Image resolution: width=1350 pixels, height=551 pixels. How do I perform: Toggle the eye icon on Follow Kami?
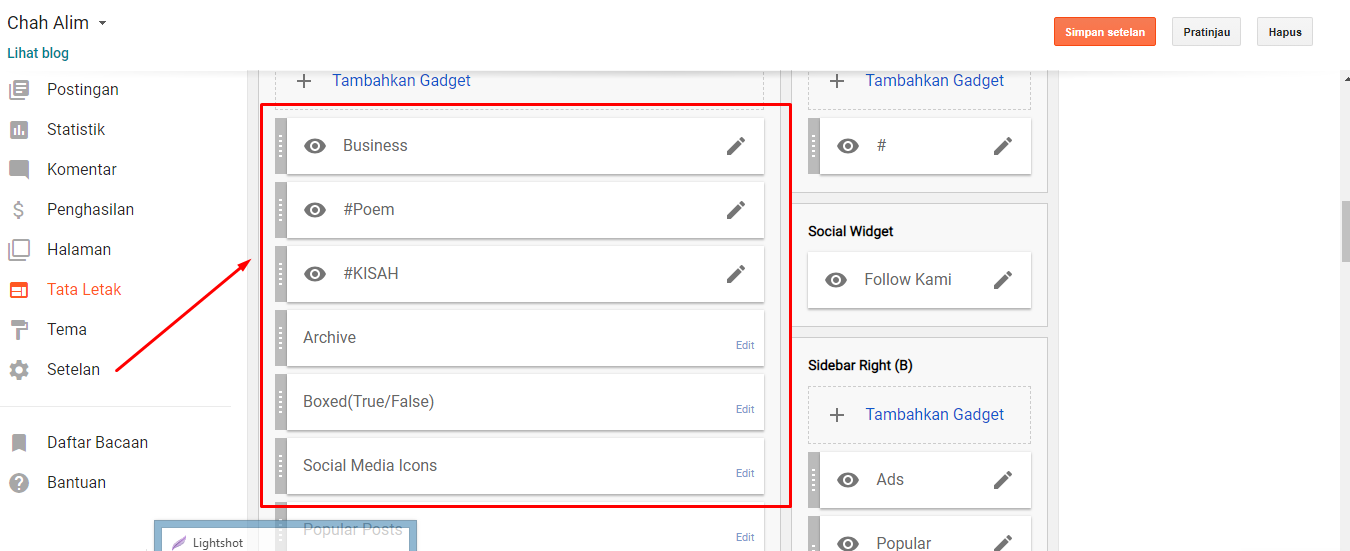[x=836, y=280]
